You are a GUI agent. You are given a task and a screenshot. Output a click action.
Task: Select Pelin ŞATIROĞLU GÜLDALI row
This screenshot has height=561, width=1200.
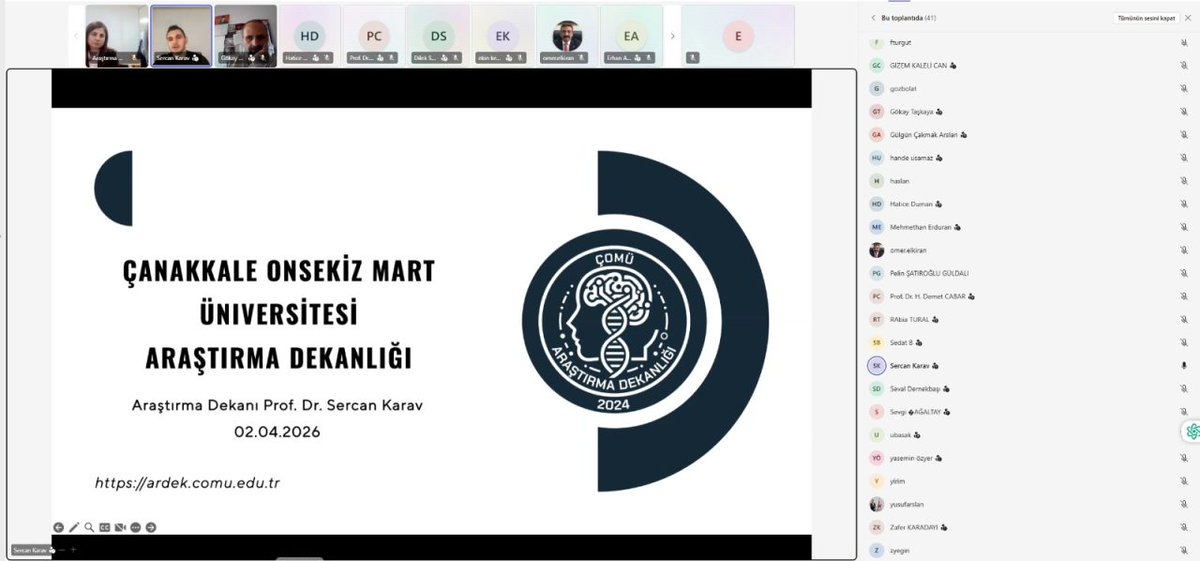pyautogui.click(x=1030, y=273)
